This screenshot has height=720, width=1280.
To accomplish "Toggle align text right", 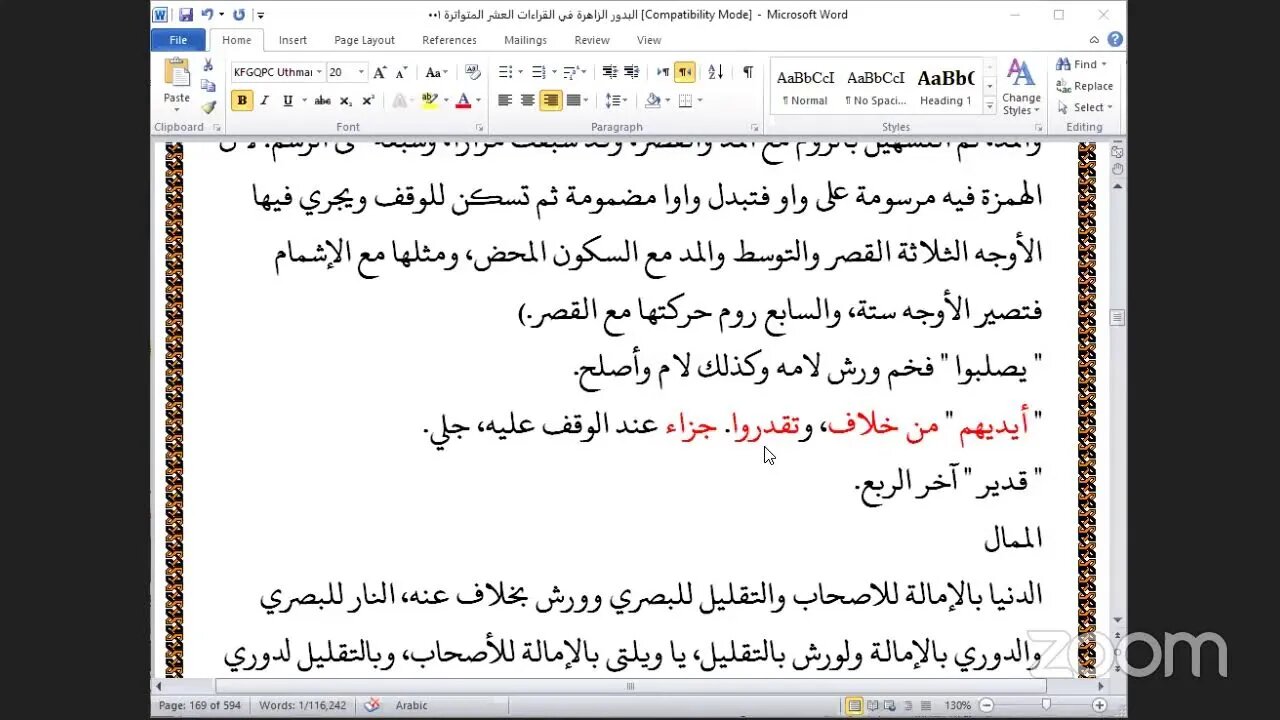I will 550,100.
